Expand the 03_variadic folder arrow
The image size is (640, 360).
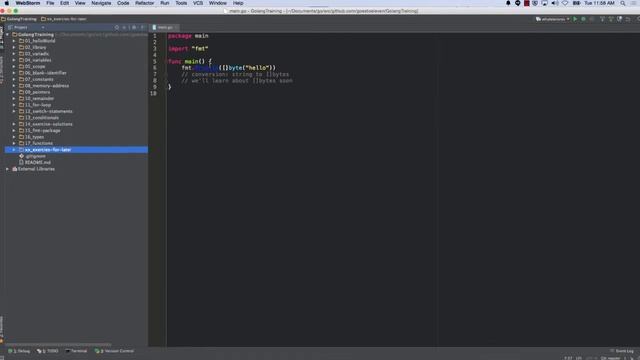tap(14, 54)
